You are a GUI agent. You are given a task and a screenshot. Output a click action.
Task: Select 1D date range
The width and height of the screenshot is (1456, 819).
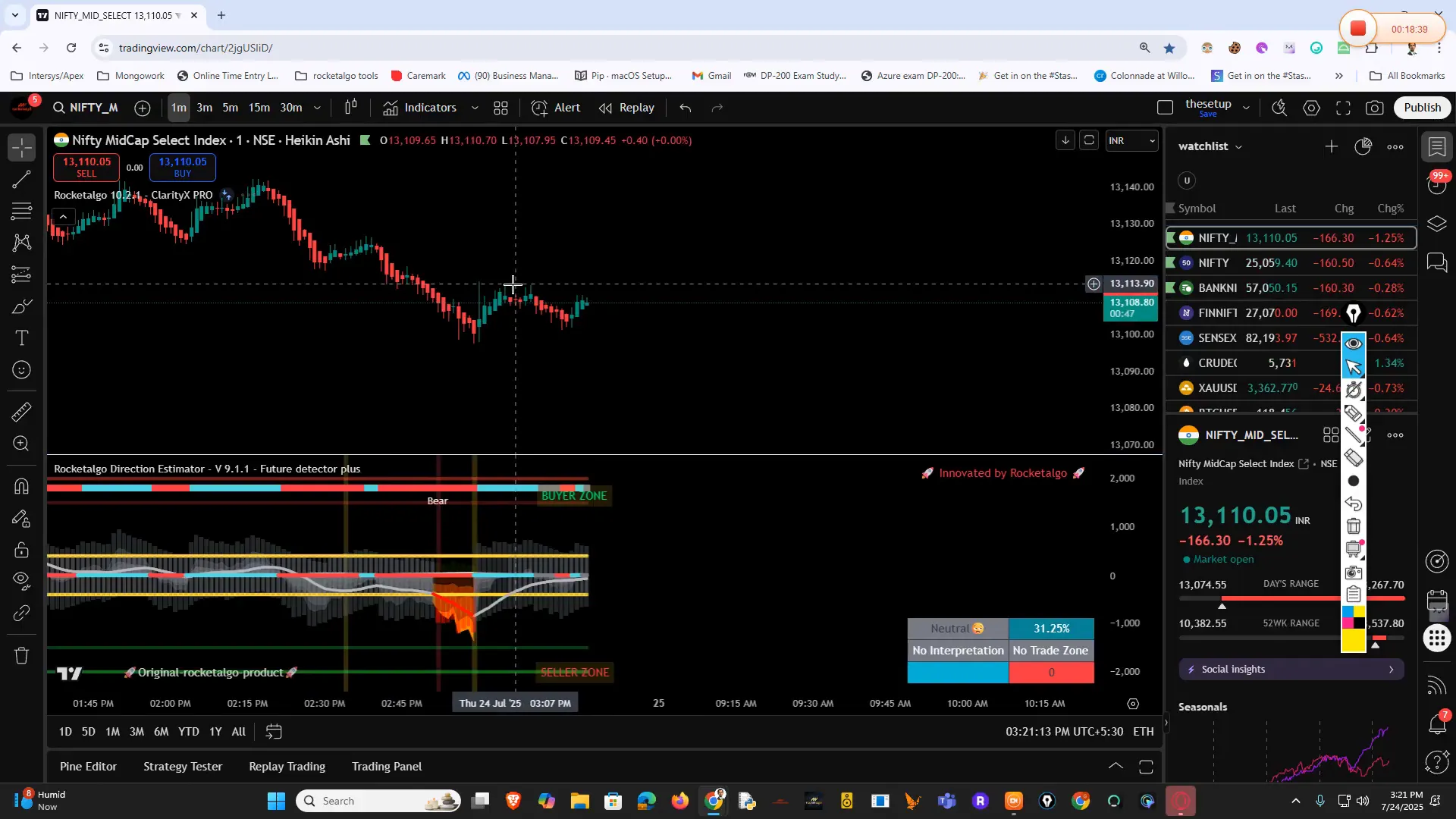point(65,732)
